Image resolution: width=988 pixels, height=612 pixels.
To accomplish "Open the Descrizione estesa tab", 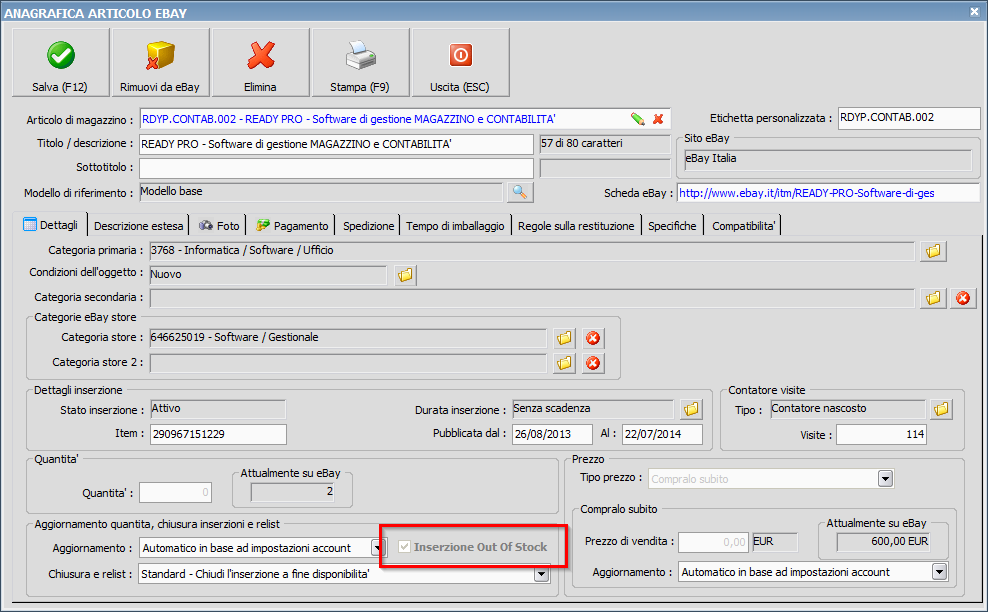I will pos(138,226).
